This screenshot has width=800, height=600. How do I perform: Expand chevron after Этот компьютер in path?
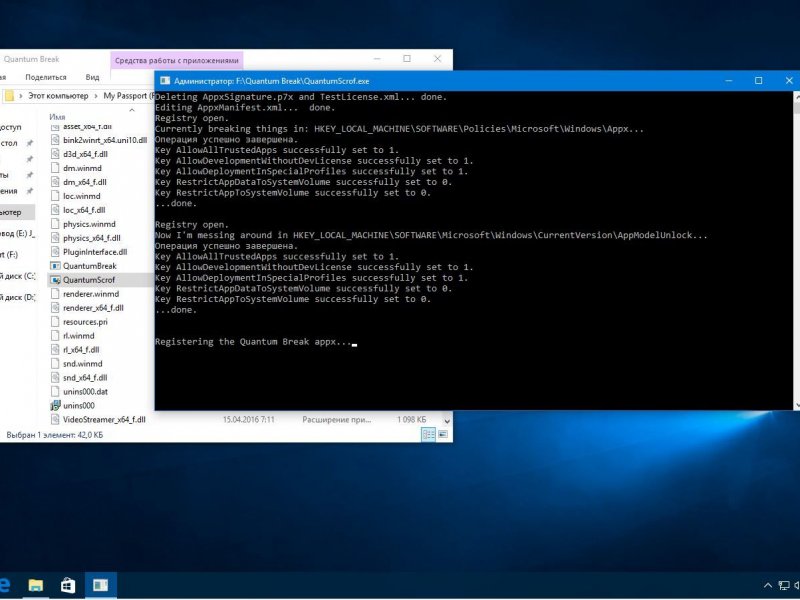(95, 95)
